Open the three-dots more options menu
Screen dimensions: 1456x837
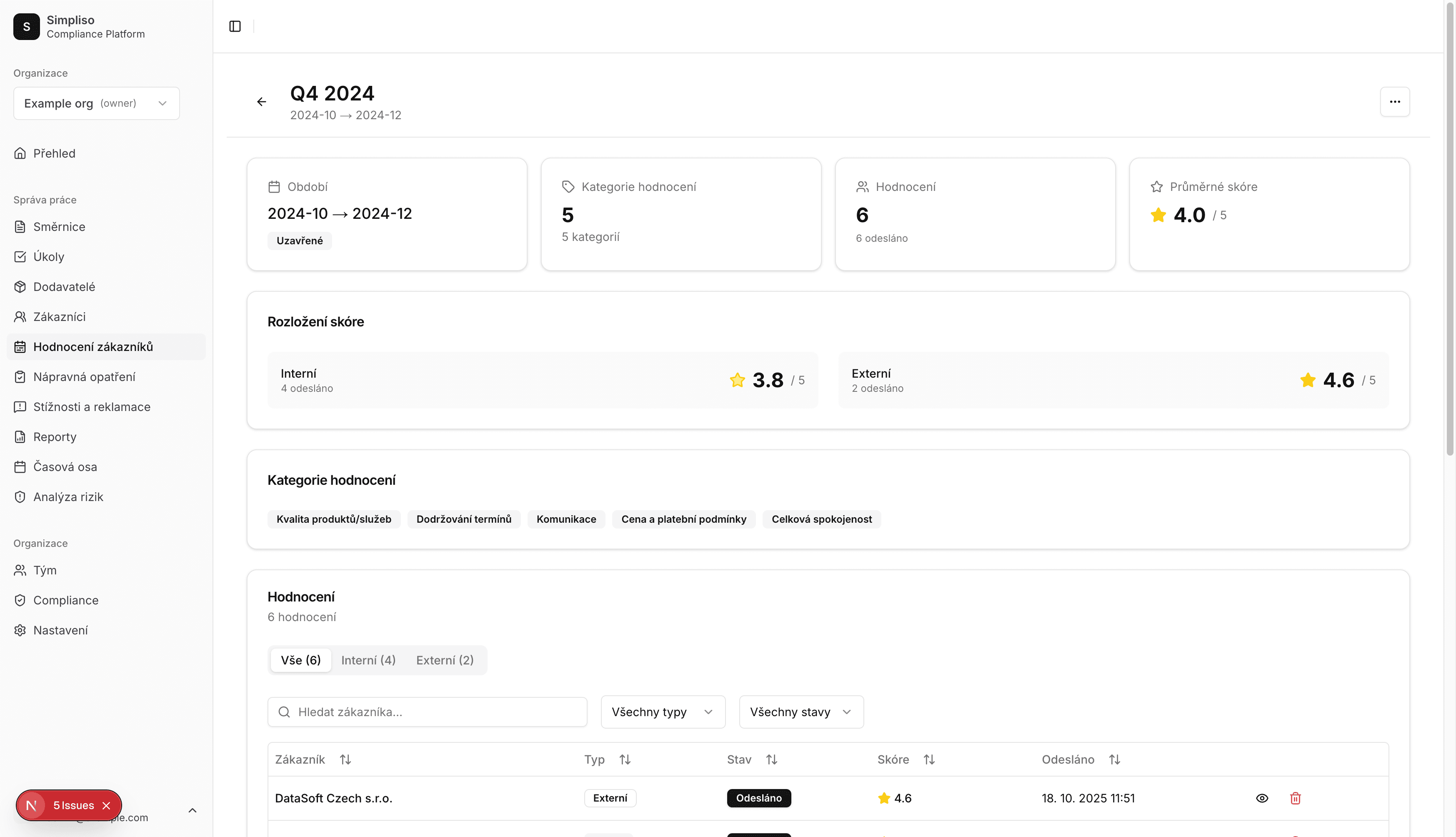tap(1394, 102)
